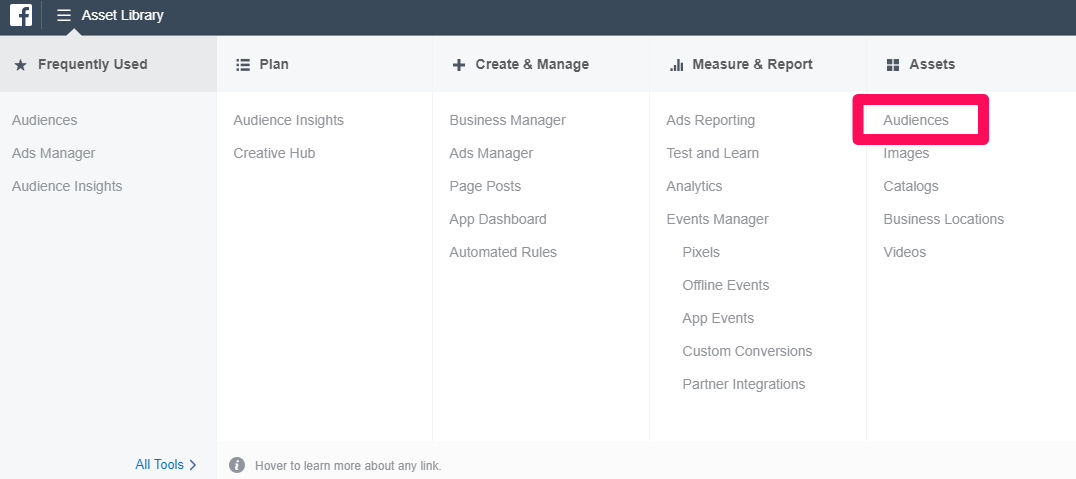
Task: Click 'Hover to learn more about any link.' text
Action: [x=348, y=465]
